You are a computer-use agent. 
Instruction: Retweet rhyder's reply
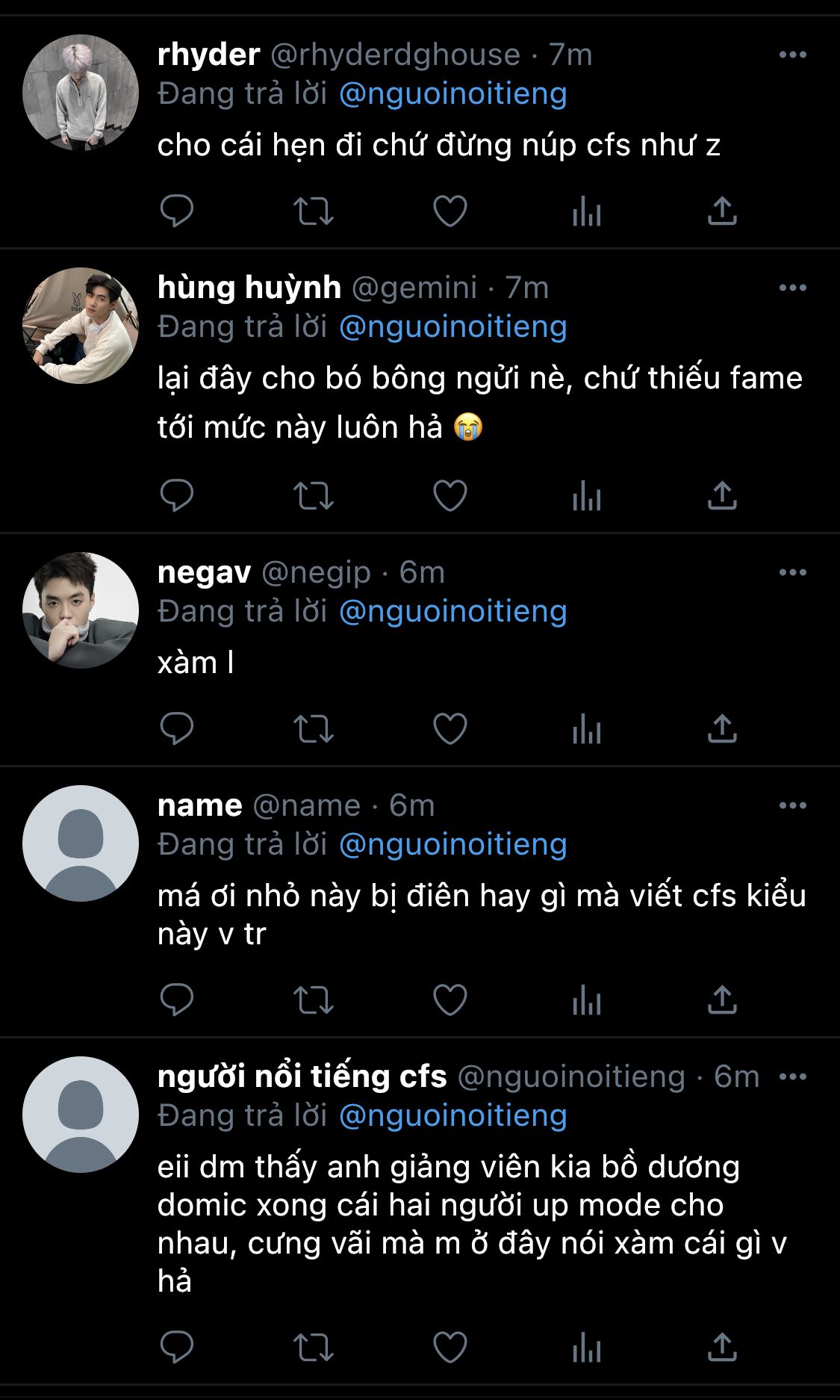[x=313, y=211]
